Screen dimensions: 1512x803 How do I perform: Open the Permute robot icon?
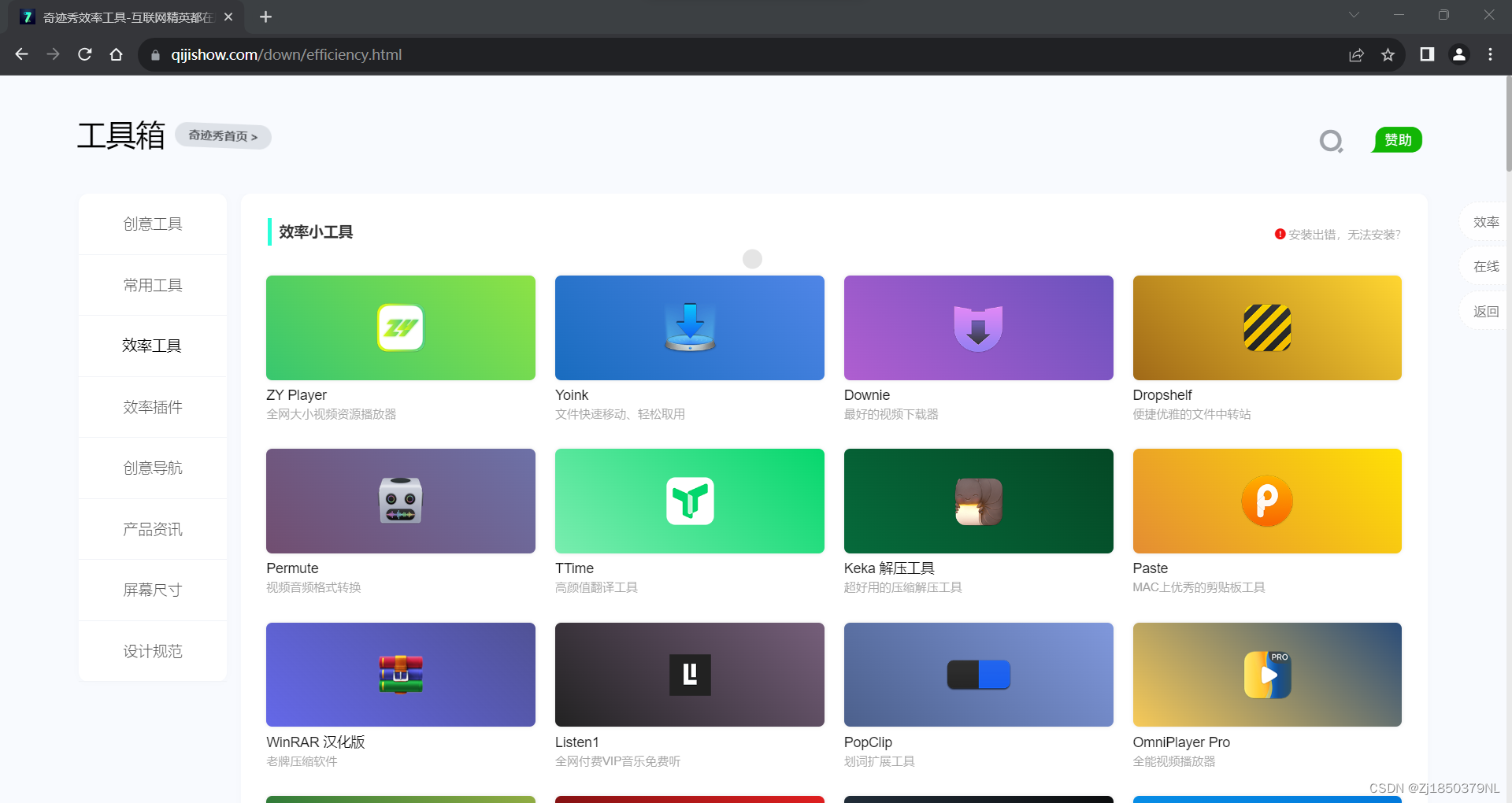point(400,501)
